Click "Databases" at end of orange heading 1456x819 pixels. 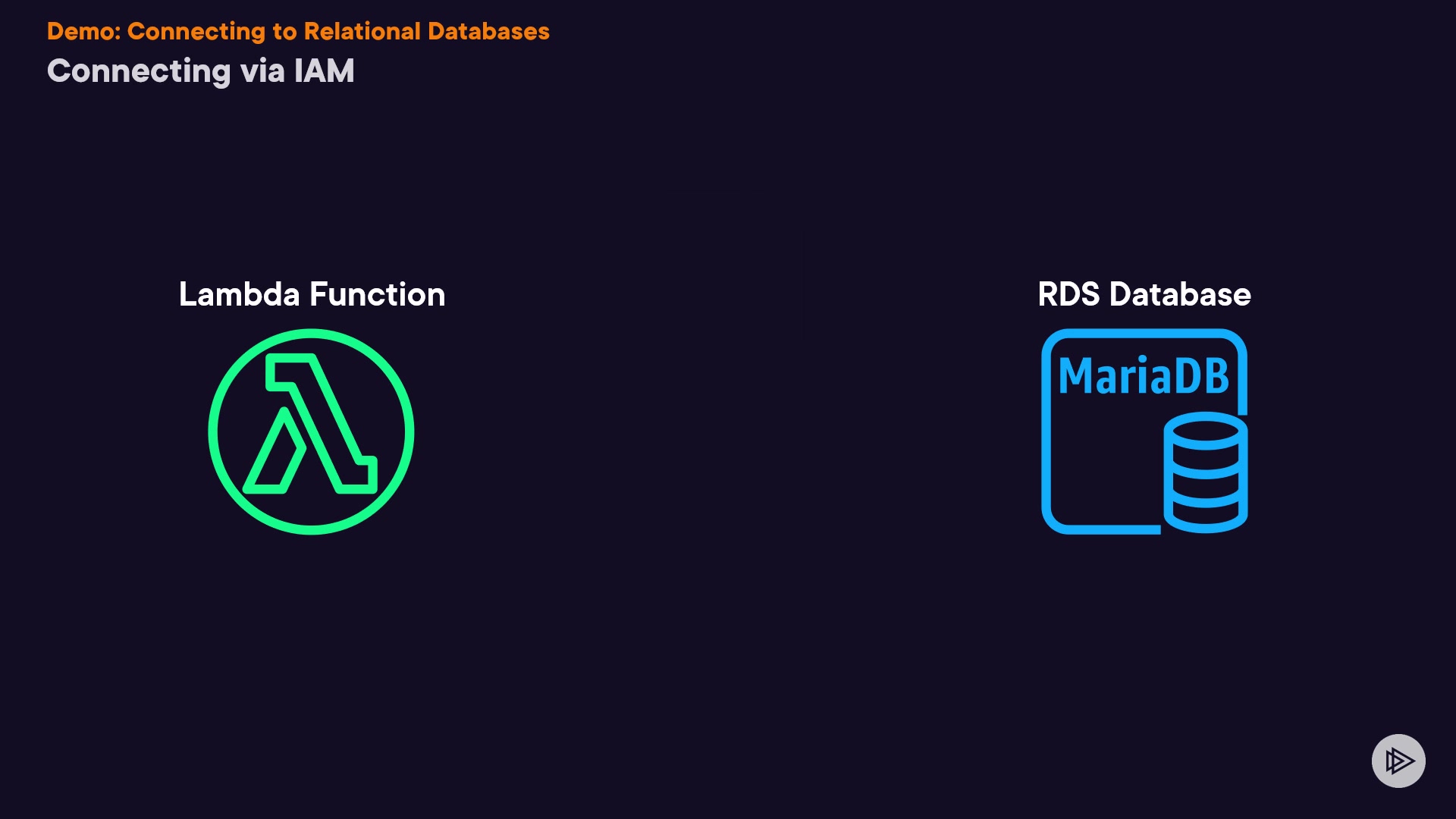point(488,31)
